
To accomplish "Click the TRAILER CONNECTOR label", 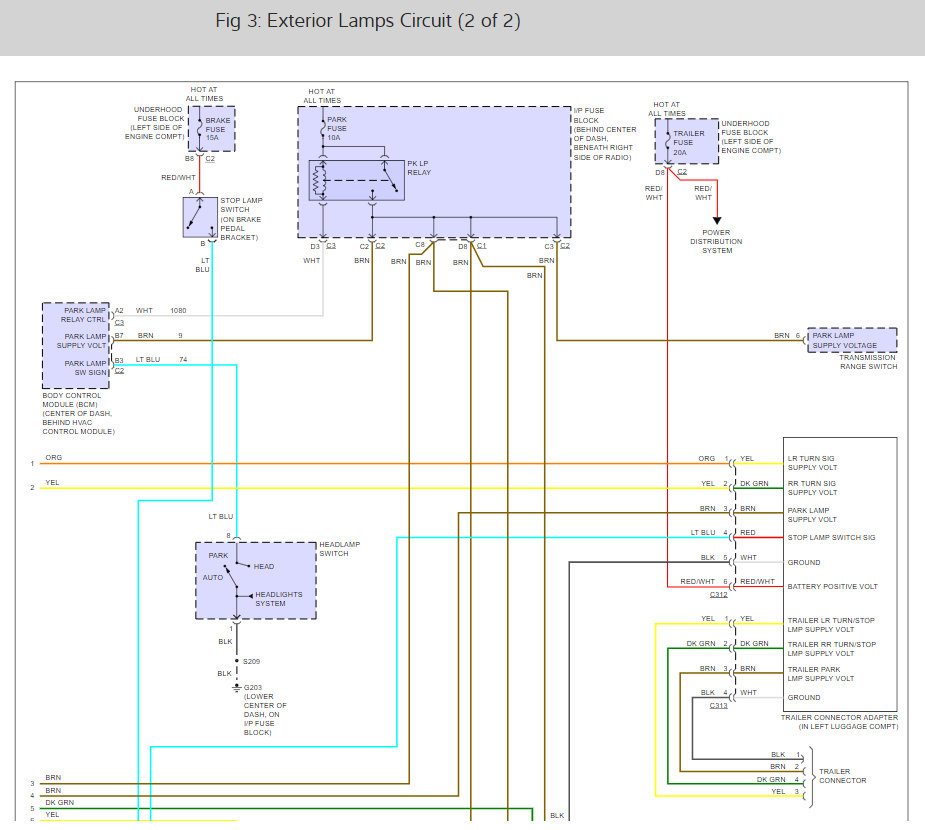I will pyautogui.click(x=842, y=776).
